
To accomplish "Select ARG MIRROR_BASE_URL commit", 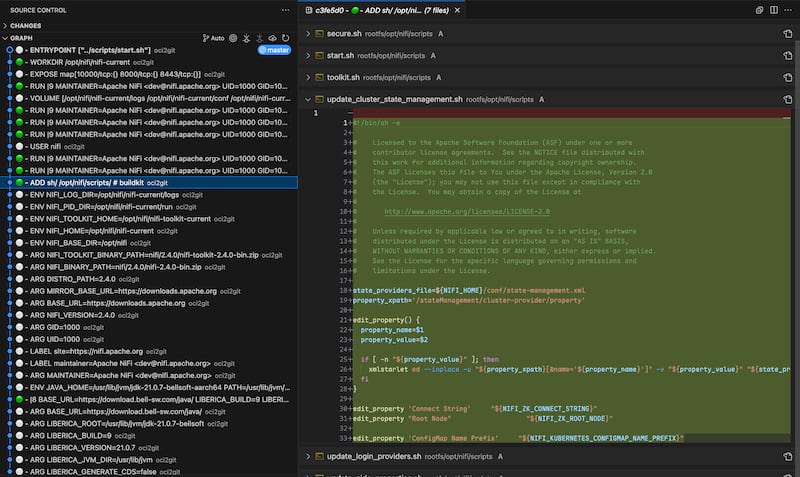I will coord(148,291).
